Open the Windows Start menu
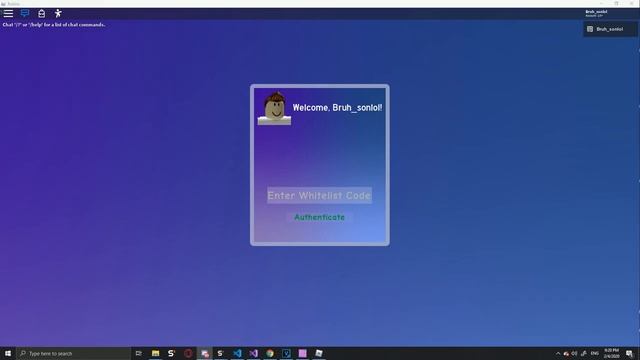The height and width of the screenshot is (360, 640). pos(8,353)
